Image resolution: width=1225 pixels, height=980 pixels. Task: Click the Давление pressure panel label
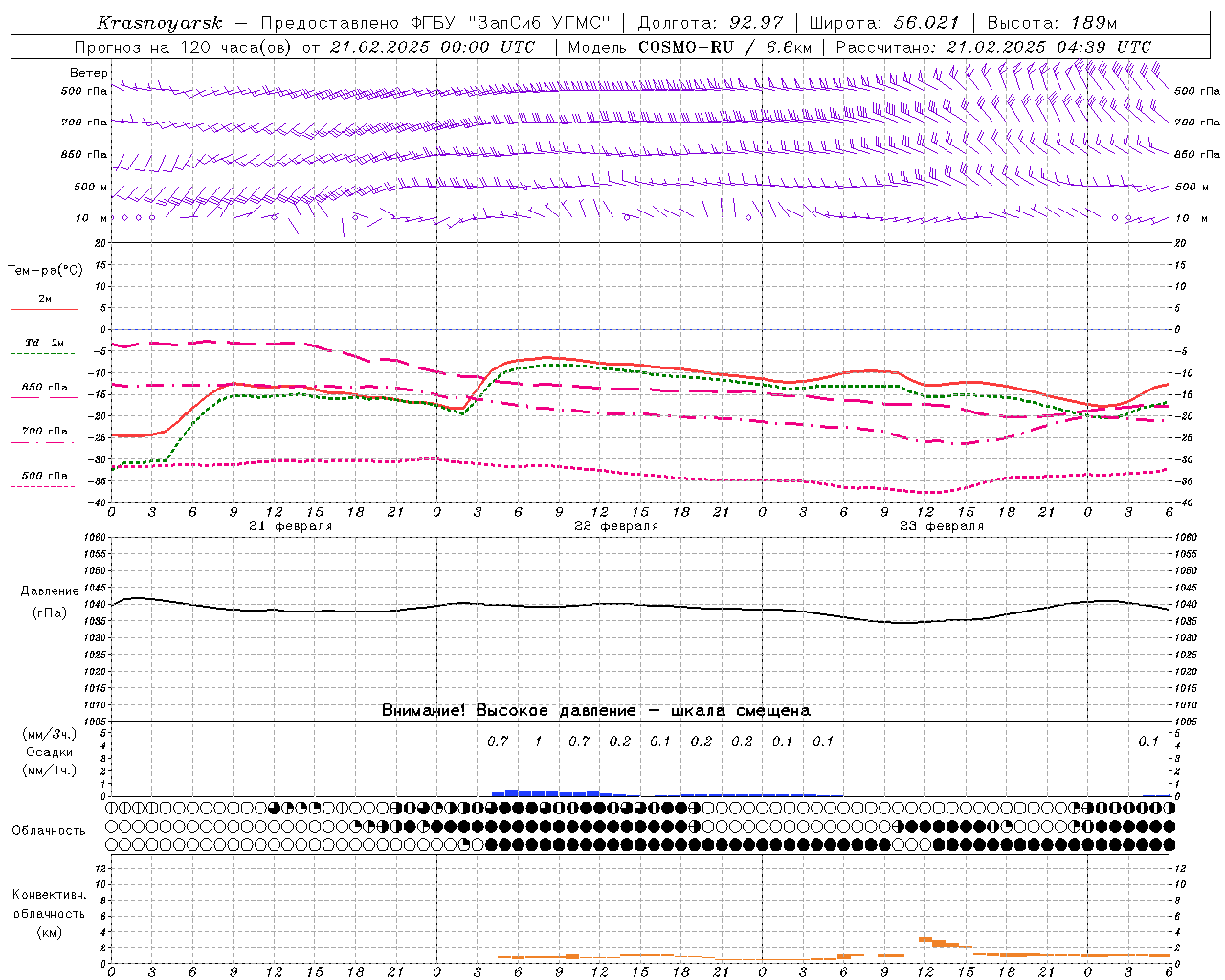pos(50,591)
